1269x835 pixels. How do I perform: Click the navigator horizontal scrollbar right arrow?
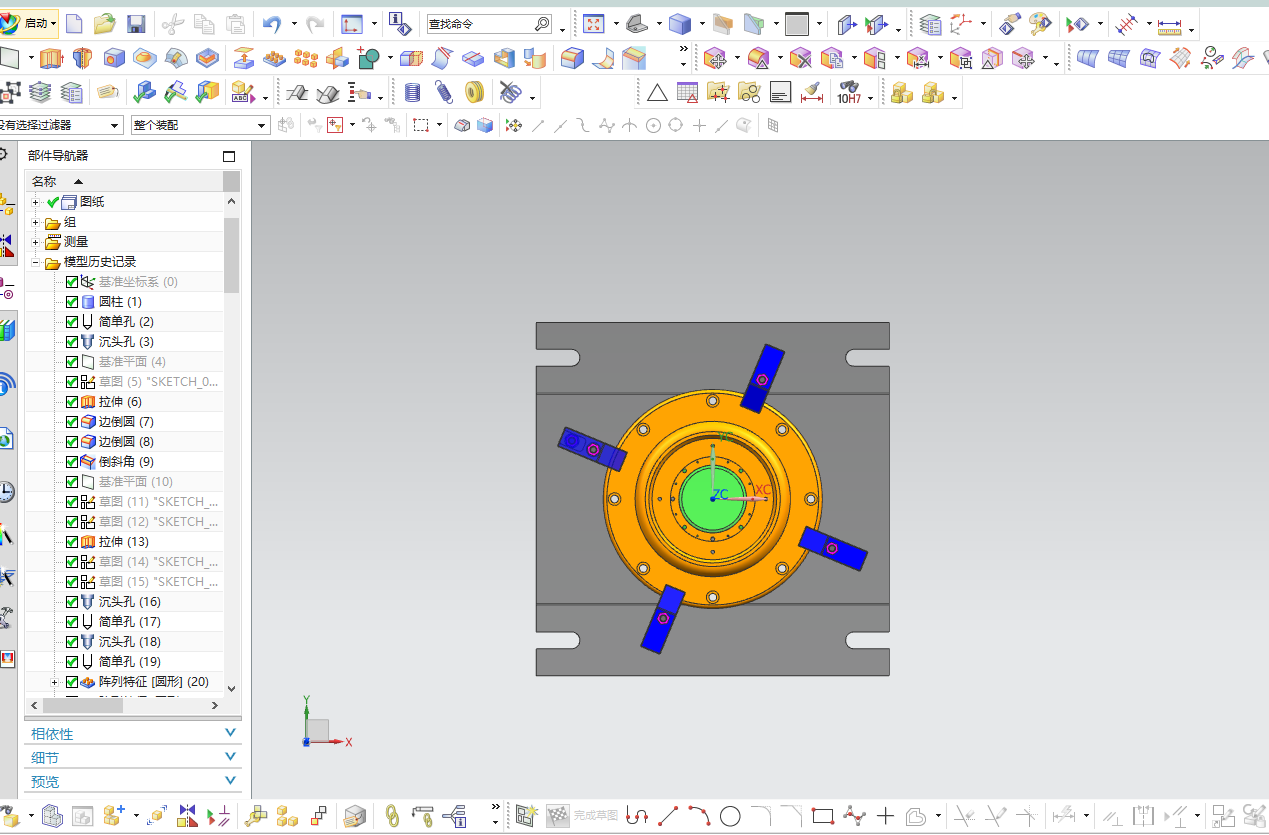coord(214,705)
